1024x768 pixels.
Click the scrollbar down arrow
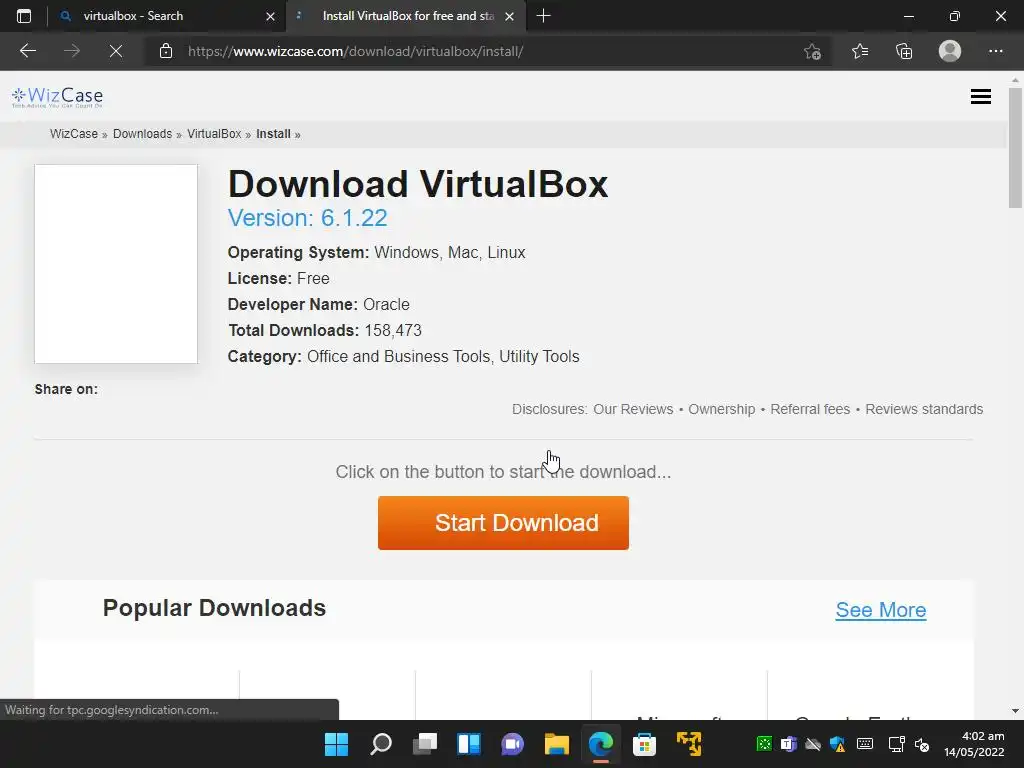(x=1015, y=711)
